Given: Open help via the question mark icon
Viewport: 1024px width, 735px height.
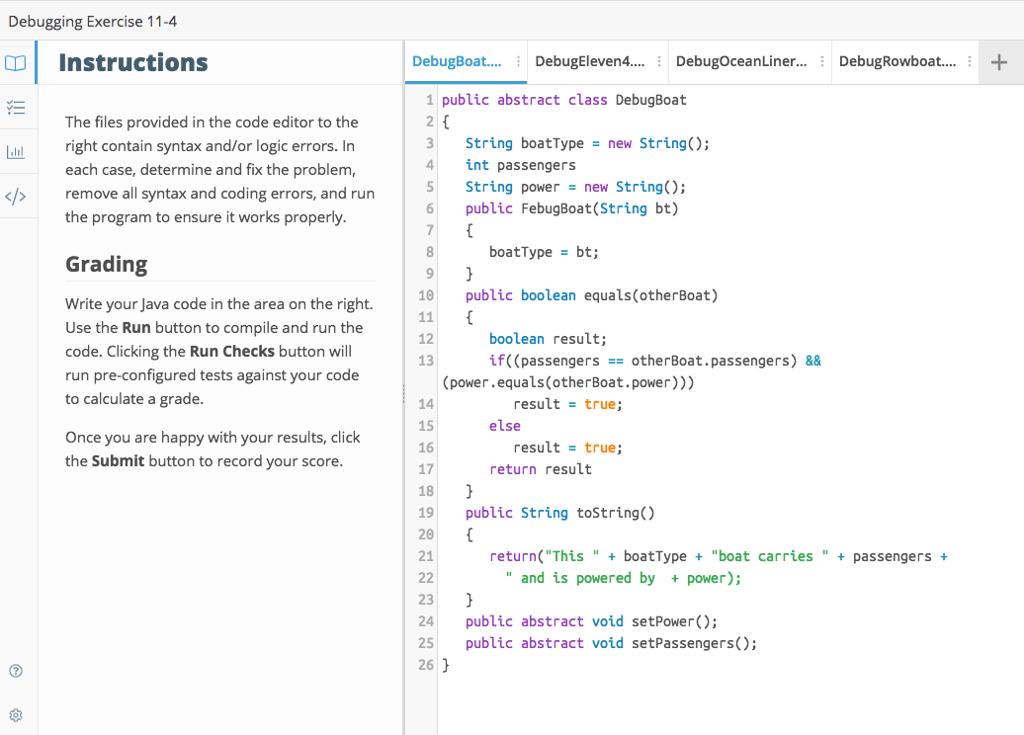Looking at the screenshot, I should [16, 670].
